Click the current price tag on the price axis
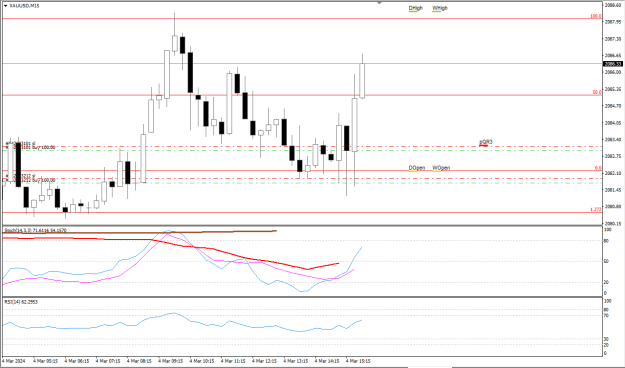The image size is (625, 368). coord(613,64)
